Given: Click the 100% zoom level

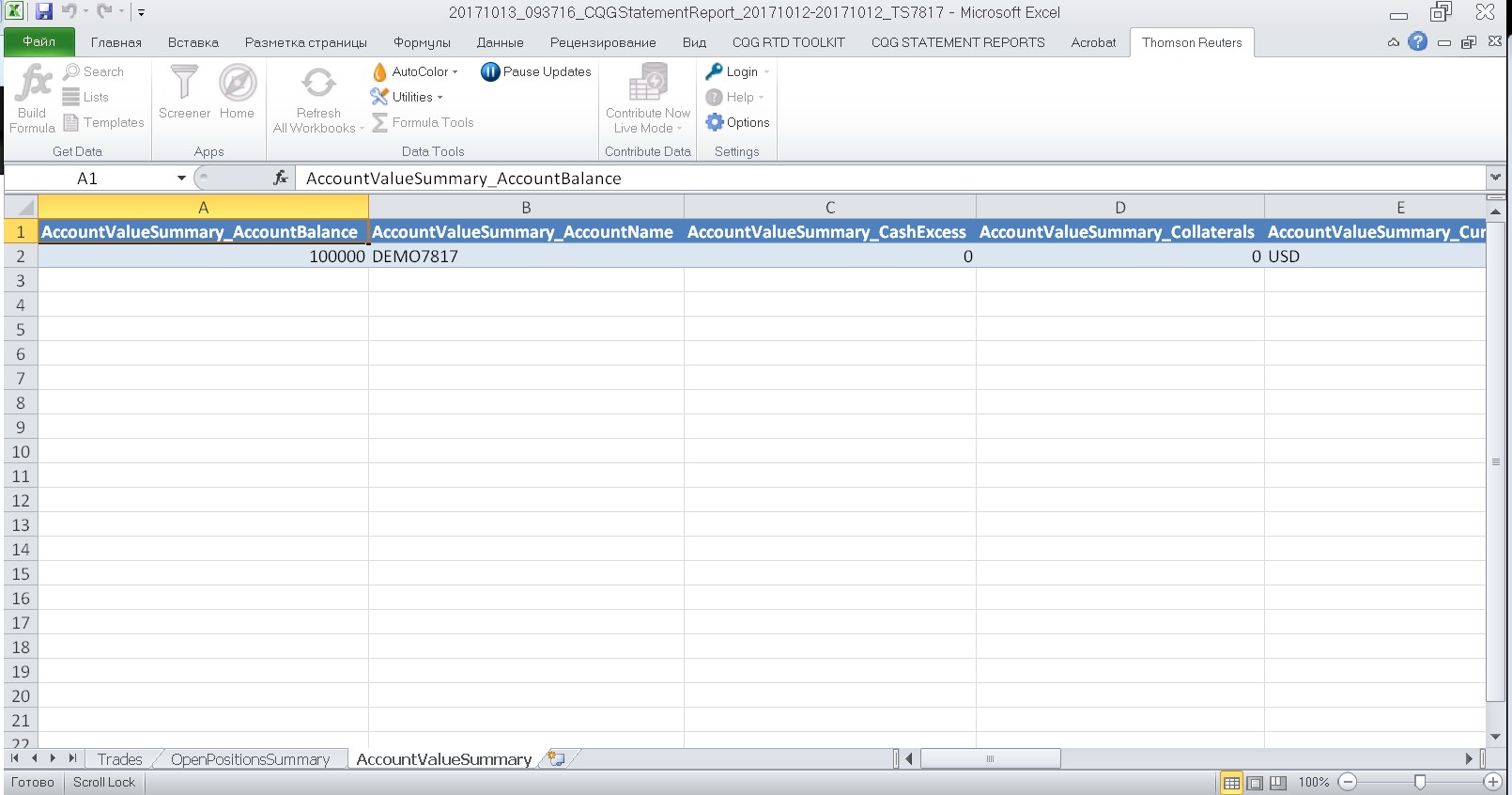Looking at the screenshot, I should (x=1313, y=782).
